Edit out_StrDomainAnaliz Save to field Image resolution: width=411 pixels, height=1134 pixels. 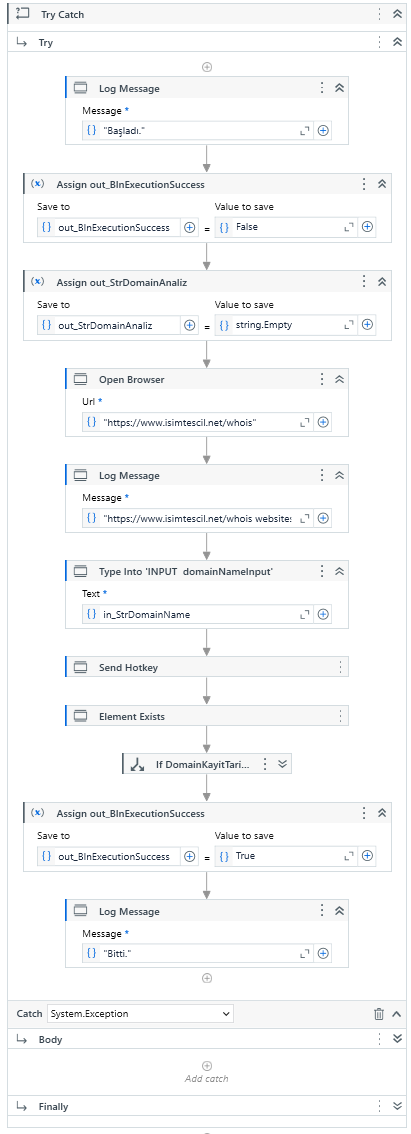[x=109, y=325]
